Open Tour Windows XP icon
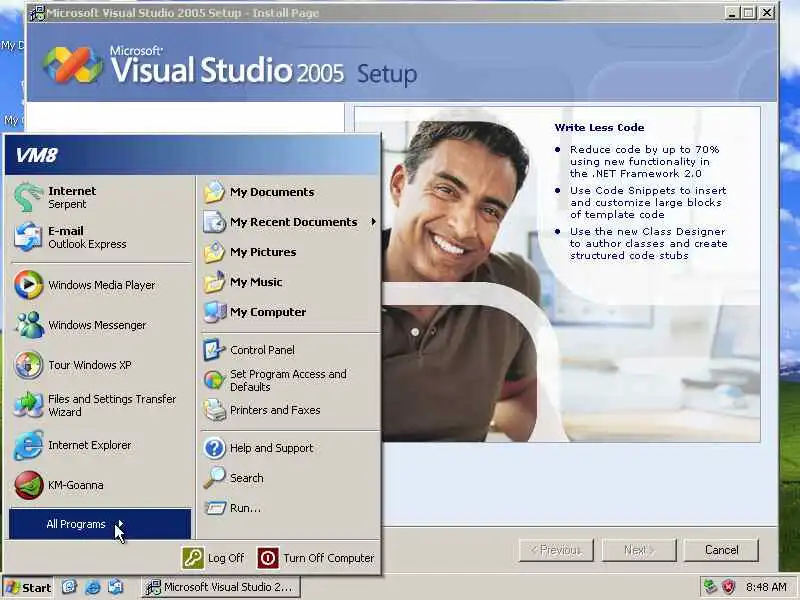Viewport: 800px width, 600px height. pyautogui.click(x=28, y=365)
